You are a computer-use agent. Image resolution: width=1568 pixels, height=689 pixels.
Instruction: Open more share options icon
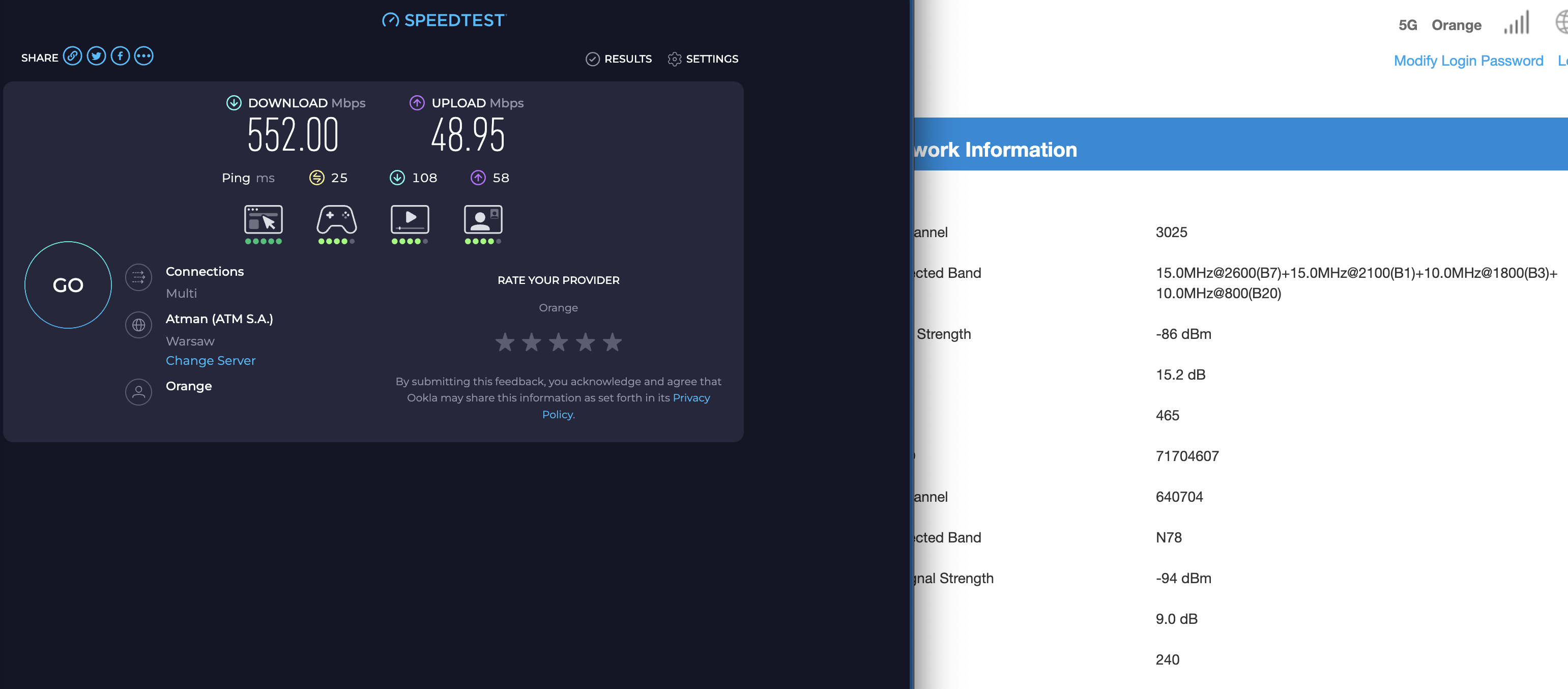143,56
